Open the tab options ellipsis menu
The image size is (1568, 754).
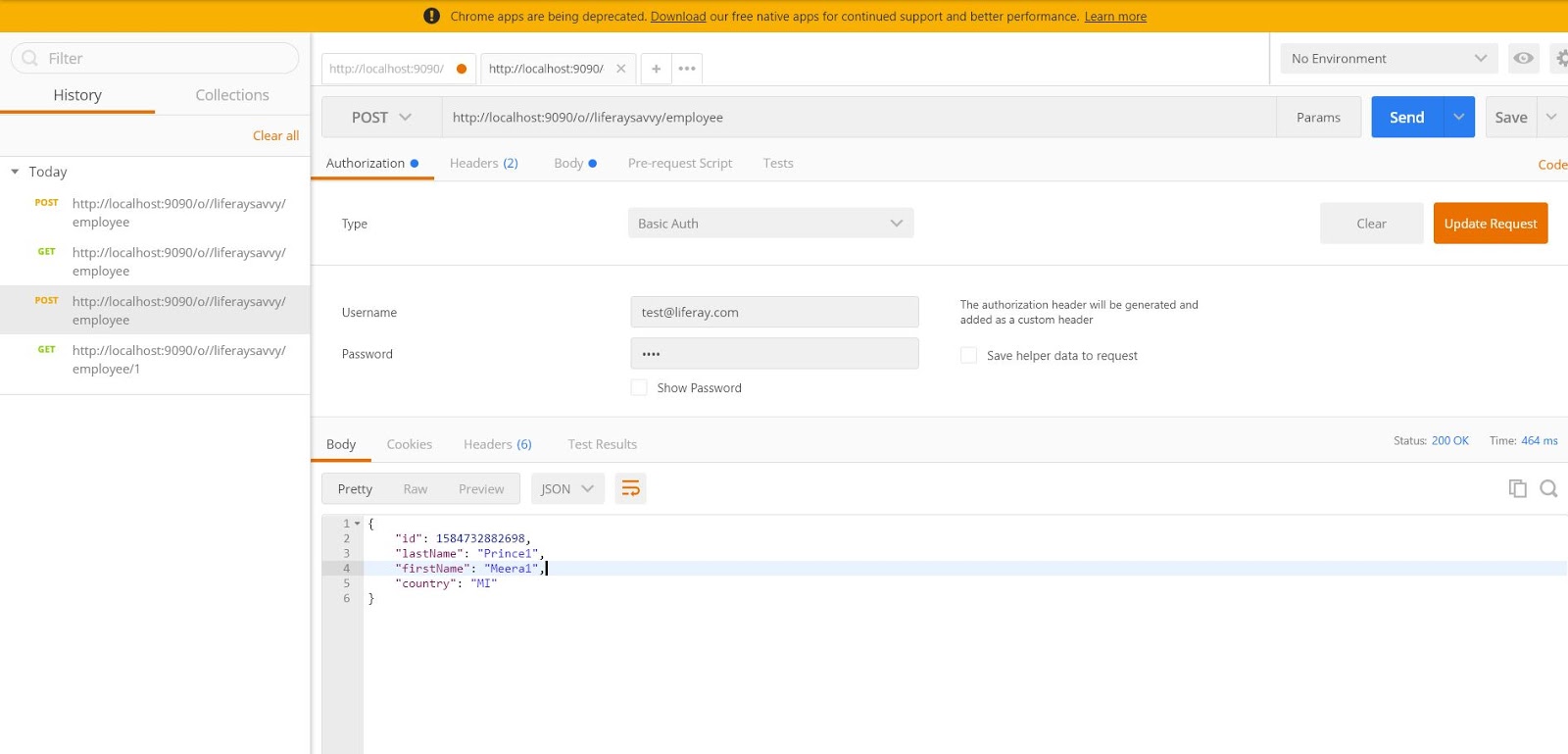pos(687,69)
